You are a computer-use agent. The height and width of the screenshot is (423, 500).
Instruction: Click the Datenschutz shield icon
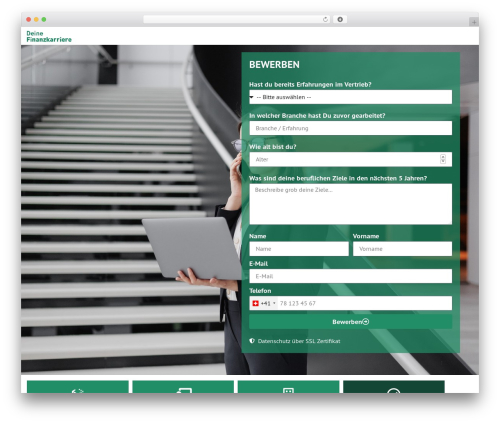[252, 341]
